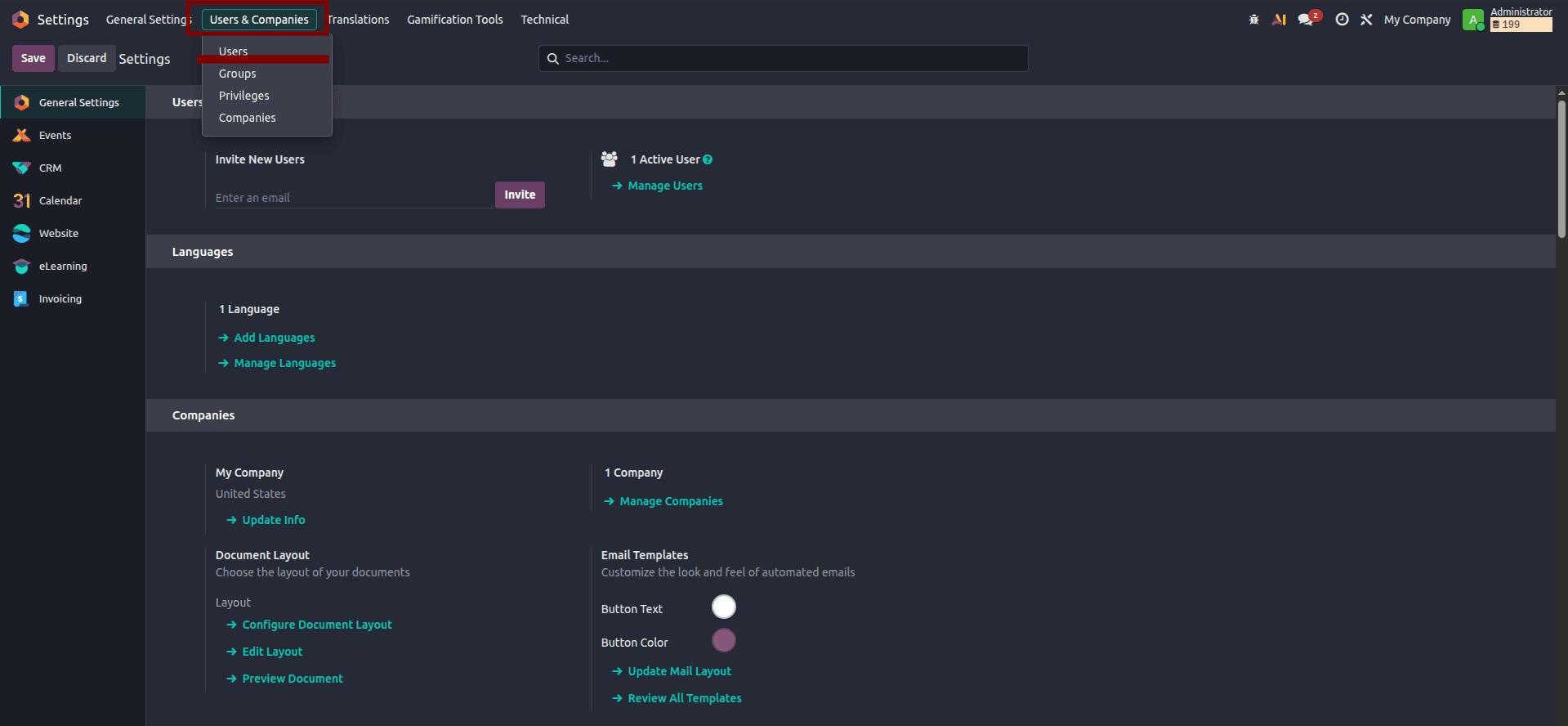Screen dimensions: 1568x726
Task: Open the Users & Companies menu
Action: [259, 20]
